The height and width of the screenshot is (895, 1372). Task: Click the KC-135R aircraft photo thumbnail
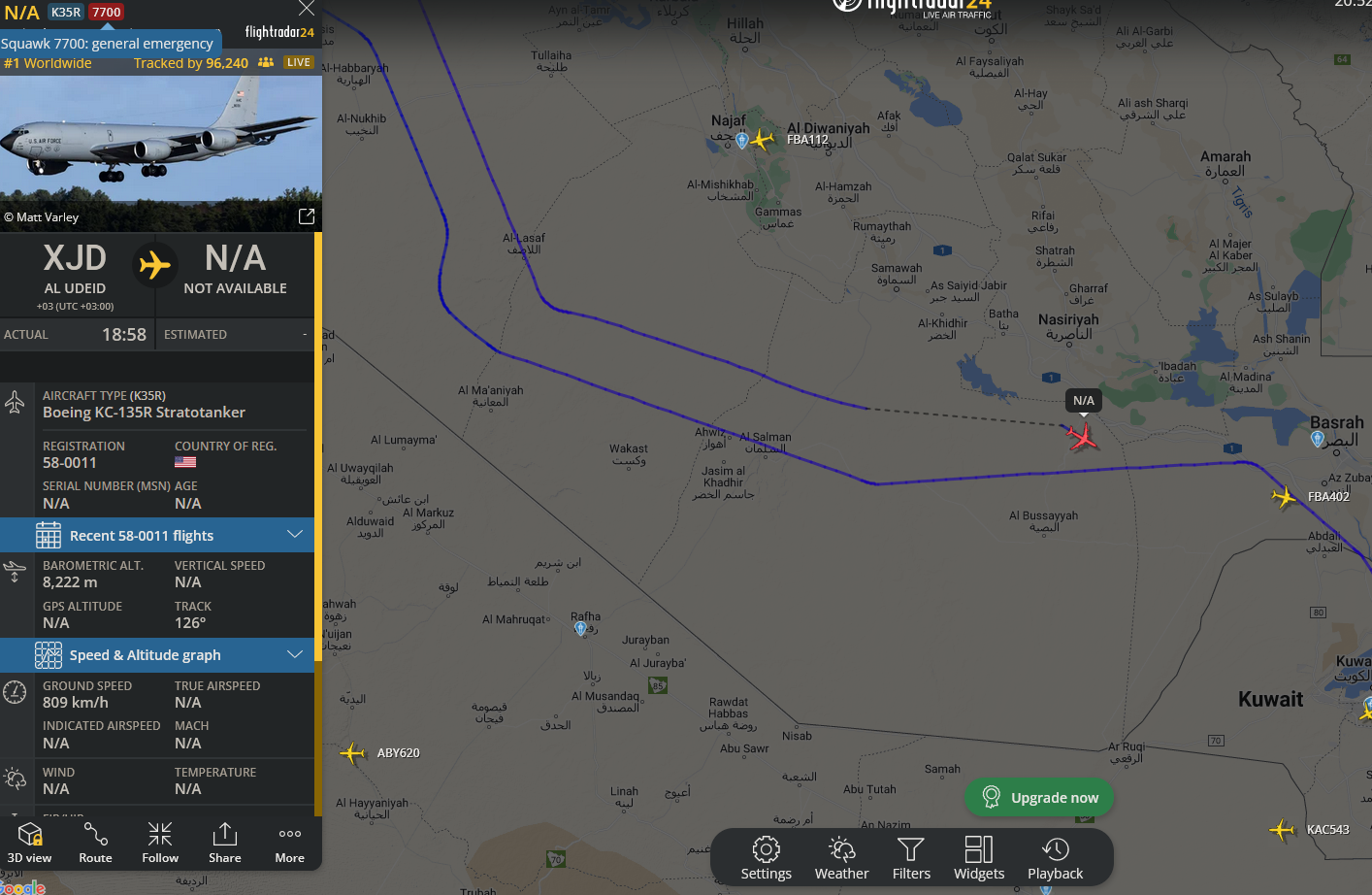pyautogui.click(x=160, y=138)
